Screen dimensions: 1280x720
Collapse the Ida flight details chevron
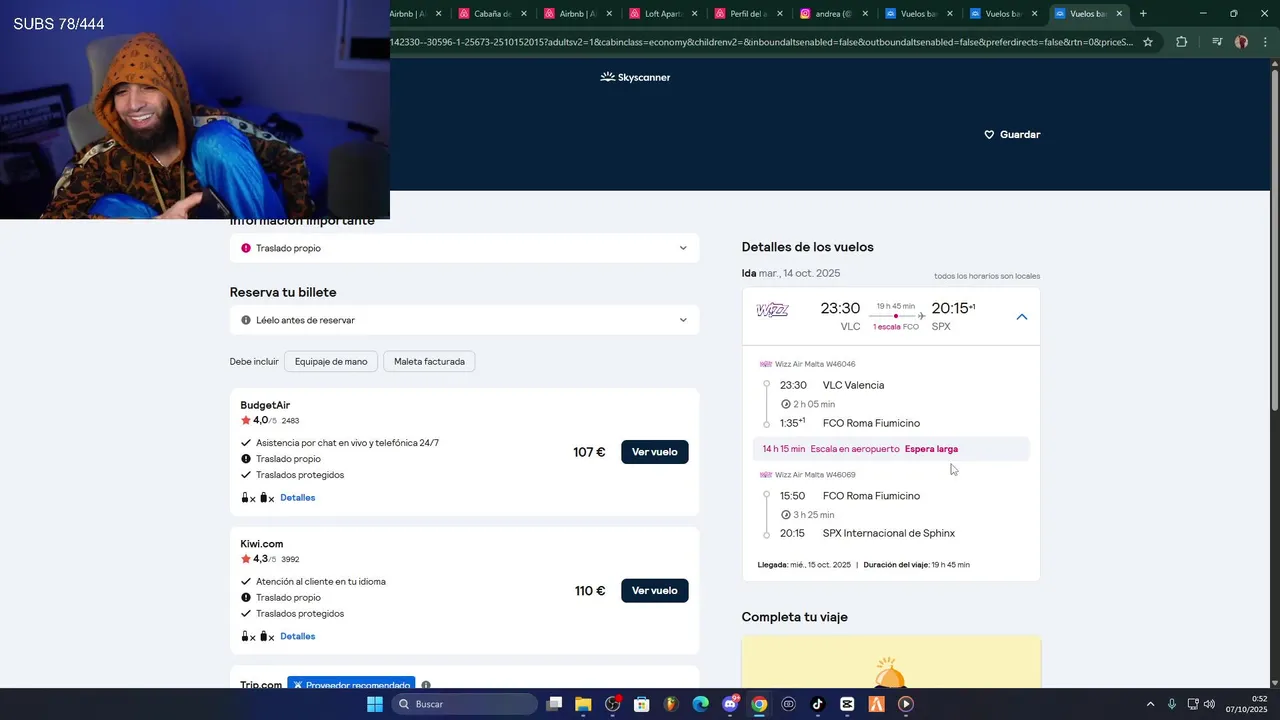[1021, 317]
